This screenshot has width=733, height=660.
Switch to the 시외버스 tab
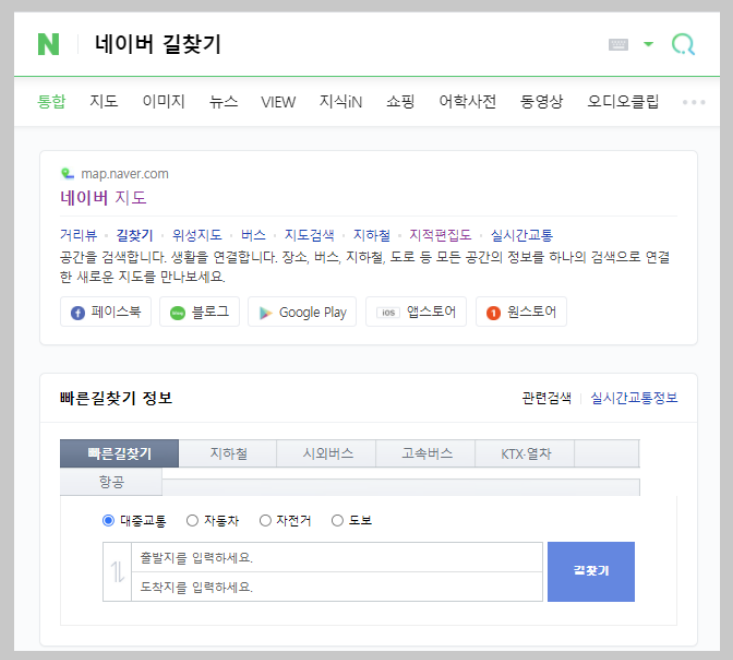click(x=328, y=453)
